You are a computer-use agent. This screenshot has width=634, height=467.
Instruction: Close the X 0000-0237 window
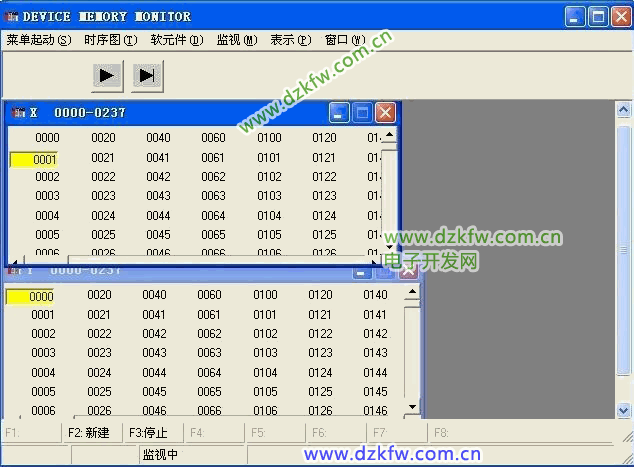point(385,113)
